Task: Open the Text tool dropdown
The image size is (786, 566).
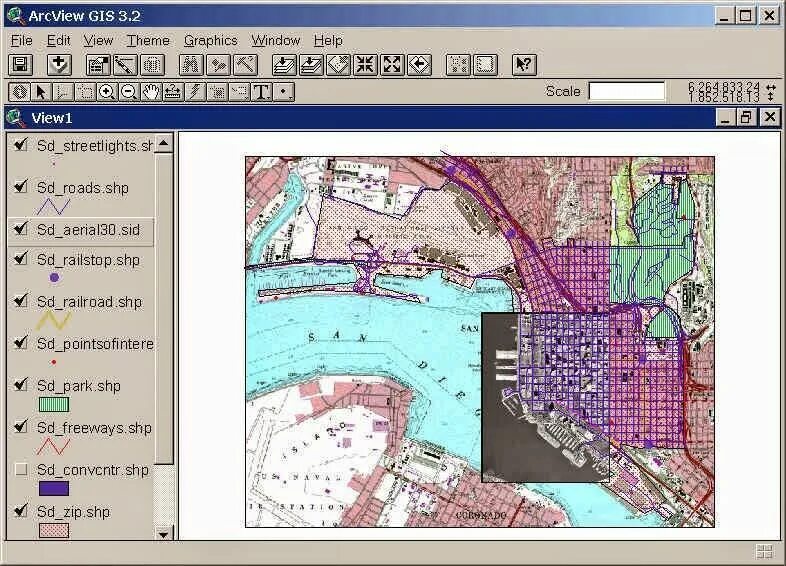Action: tap(261, 92)
